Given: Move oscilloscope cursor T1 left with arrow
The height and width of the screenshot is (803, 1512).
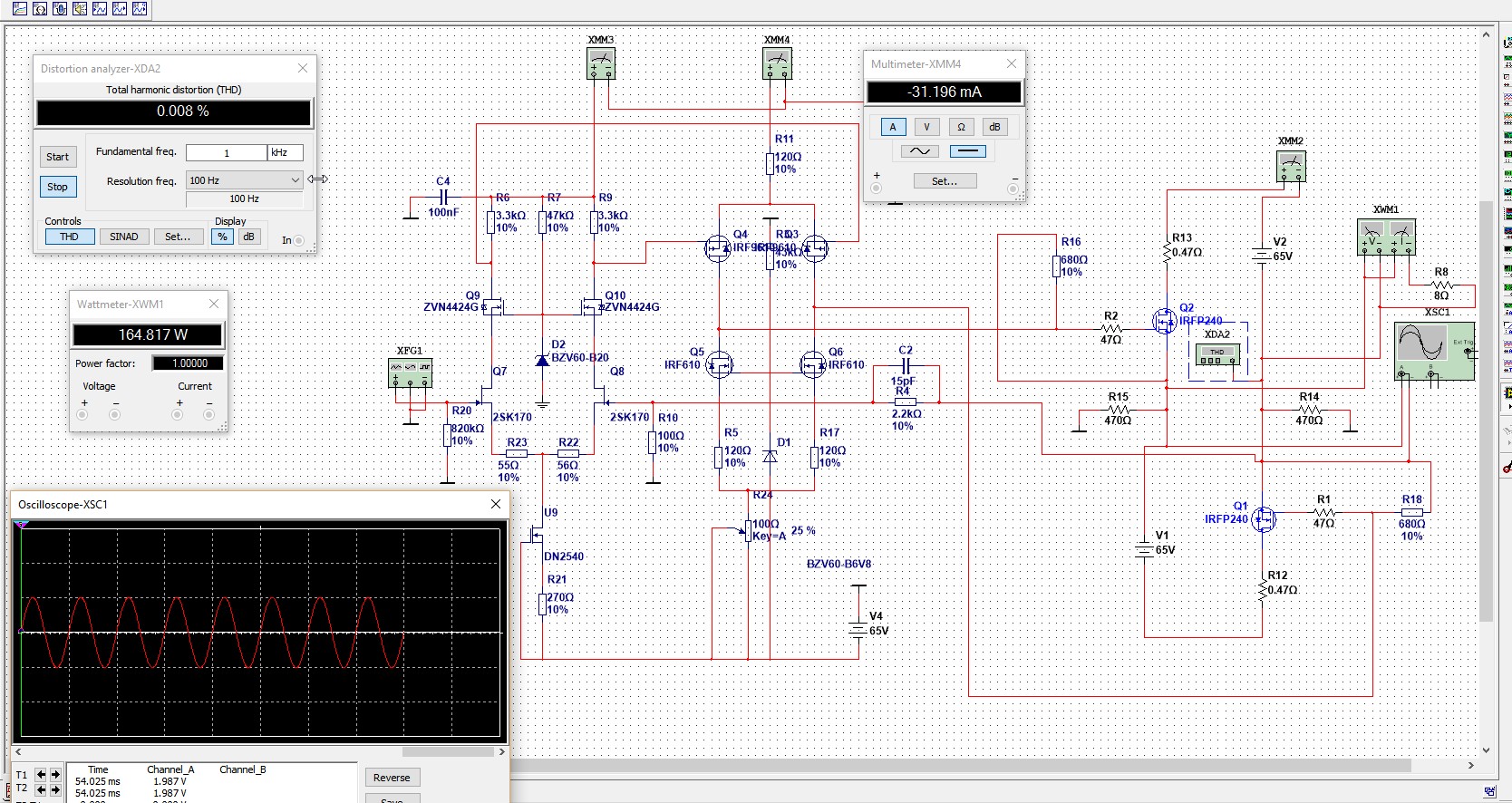Looking at the screenshot, I should 41,775.
